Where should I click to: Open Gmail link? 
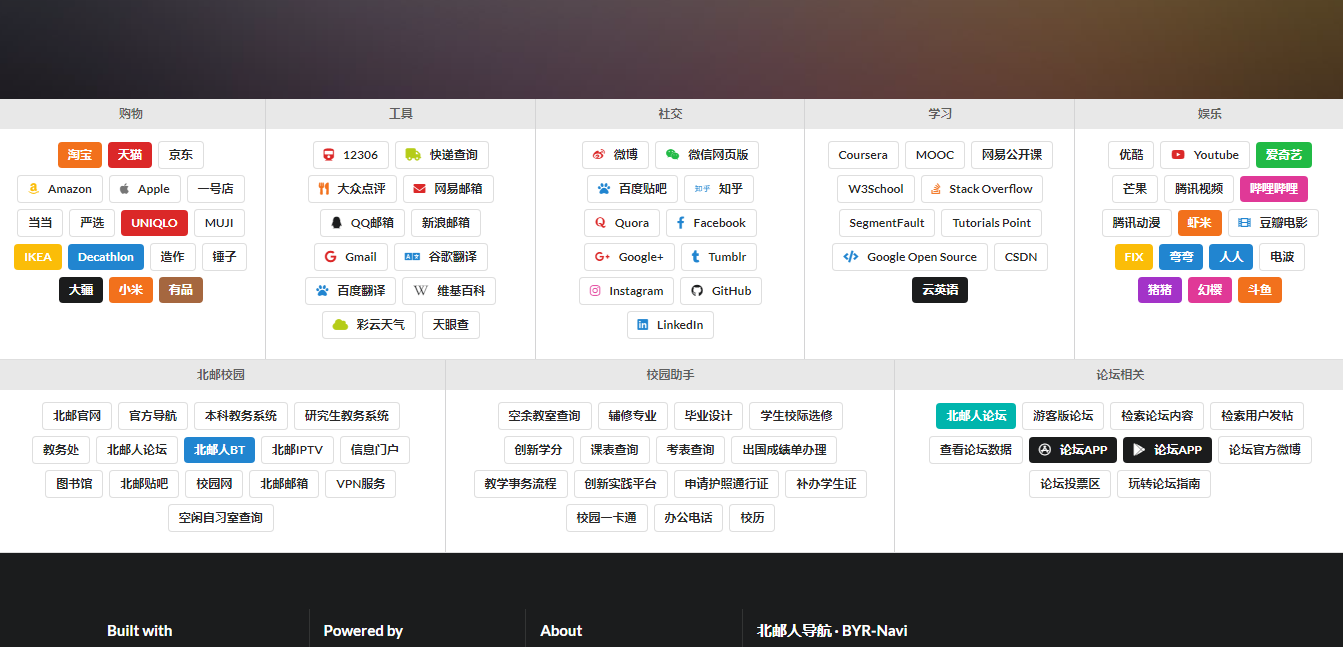point(351,257)
